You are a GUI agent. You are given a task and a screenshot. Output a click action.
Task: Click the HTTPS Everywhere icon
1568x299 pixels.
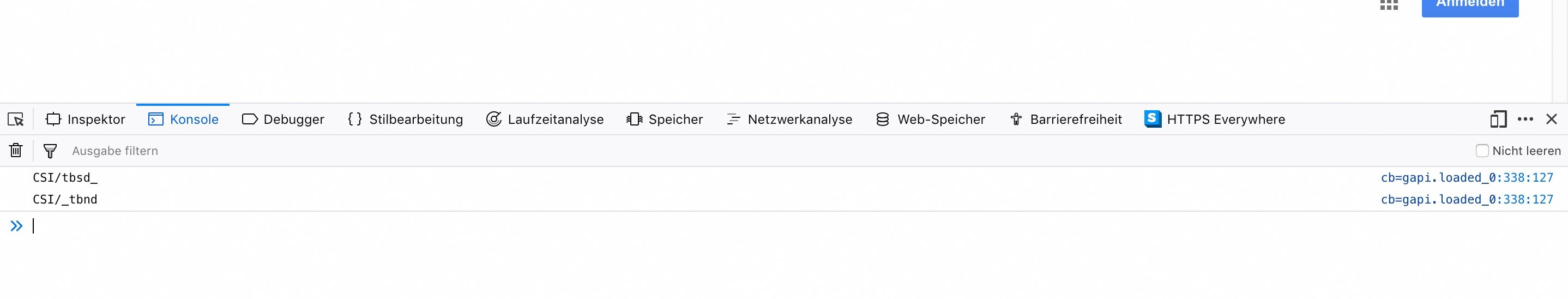1152,119
